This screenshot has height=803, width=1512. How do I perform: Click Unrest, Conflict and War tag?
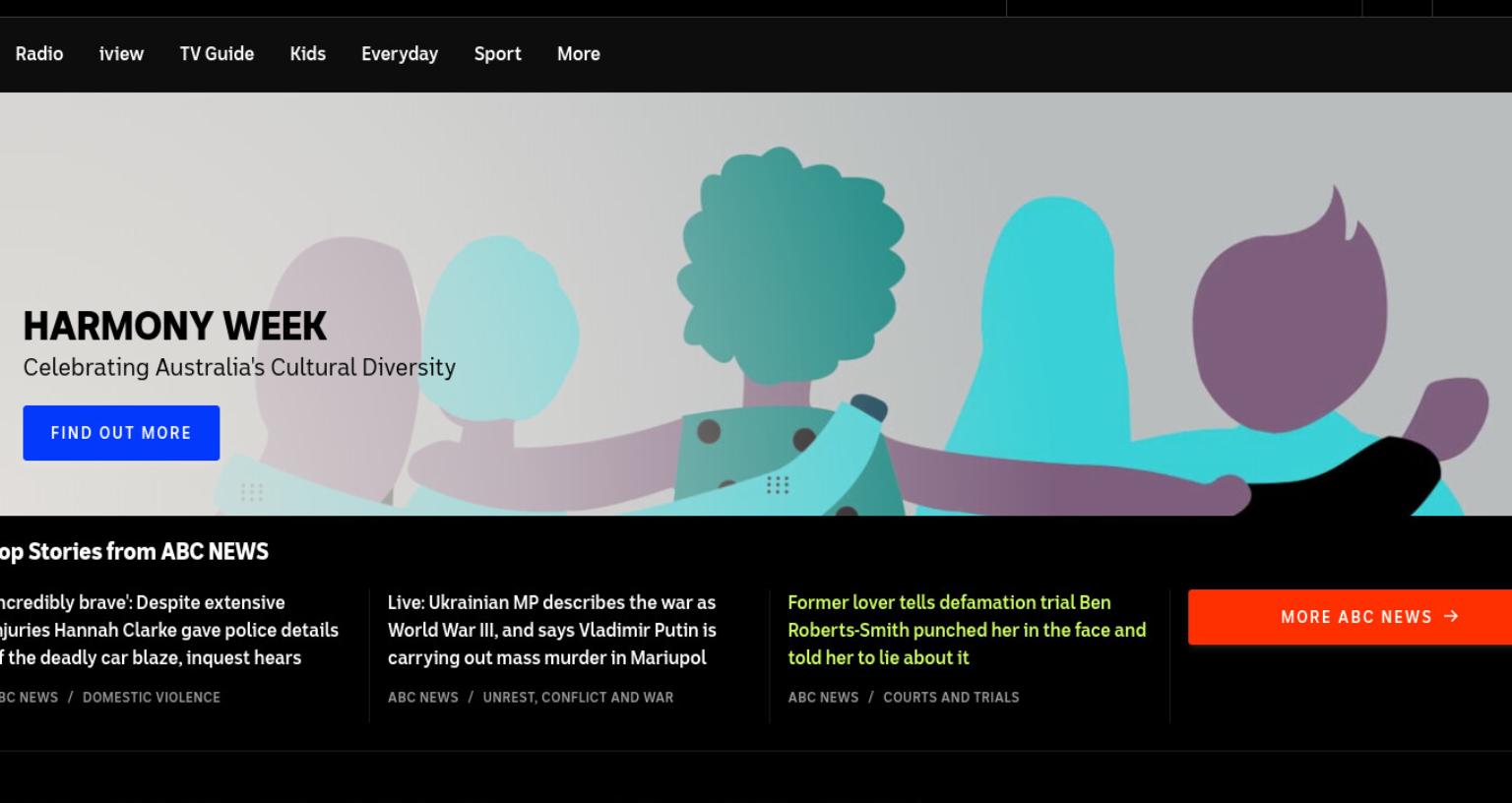pyautogui.click(x=578, y=698)
